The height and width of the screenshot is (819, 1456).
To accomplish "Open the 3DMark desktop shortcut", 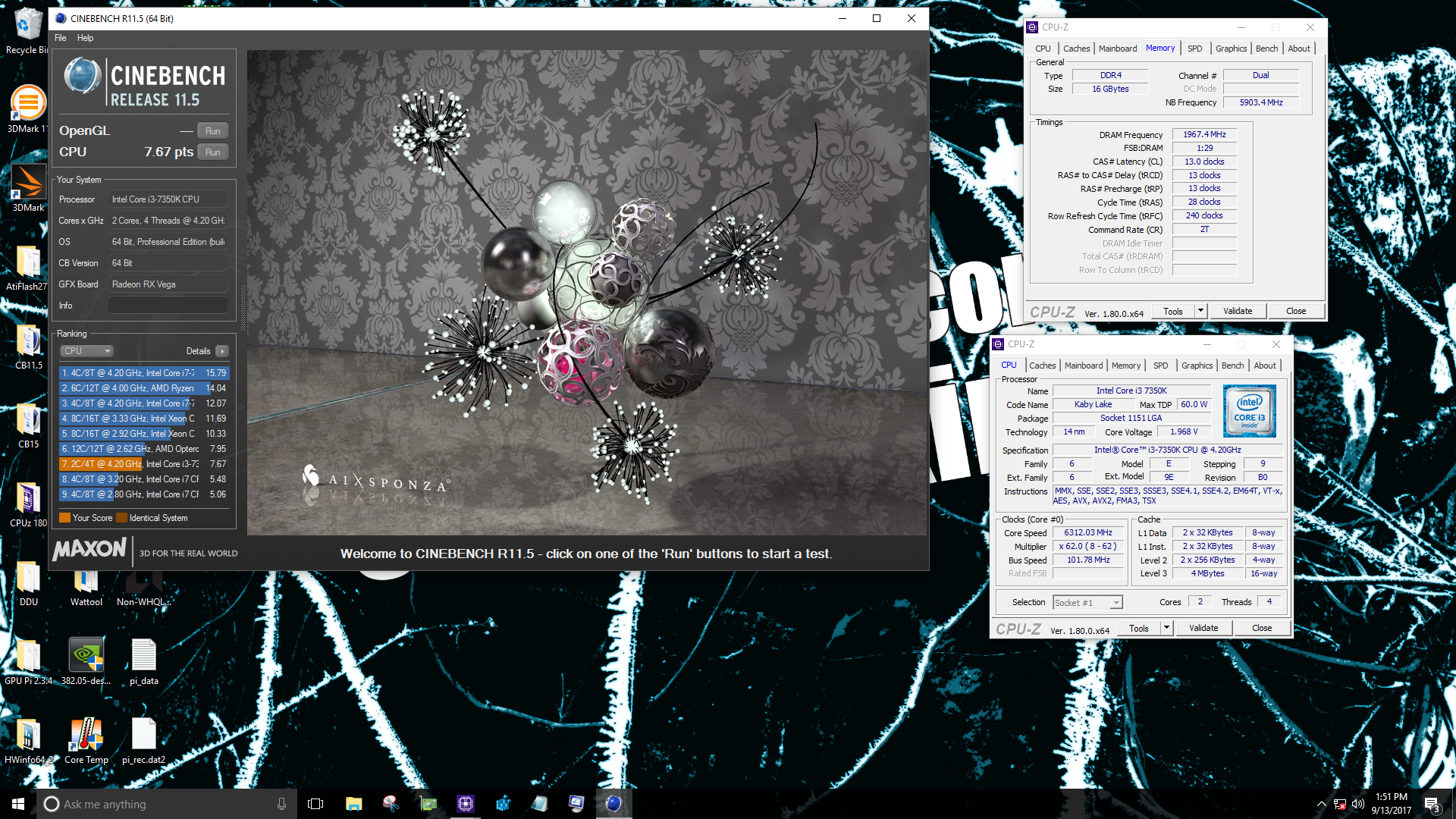I will pyautogui.click(x=28, y=188).
